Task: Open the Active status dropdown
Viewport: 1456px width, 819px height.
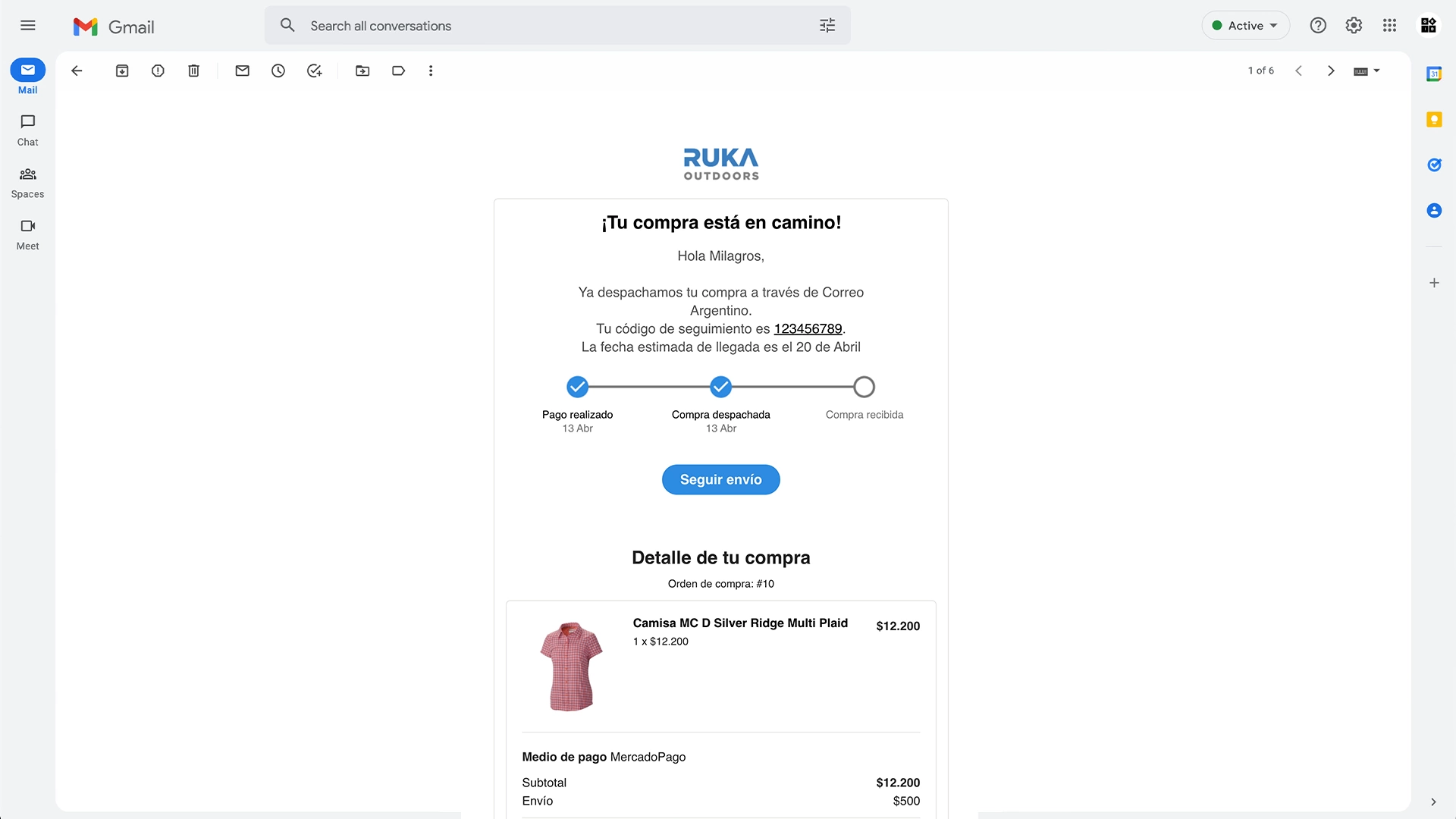Action: 1245,26
